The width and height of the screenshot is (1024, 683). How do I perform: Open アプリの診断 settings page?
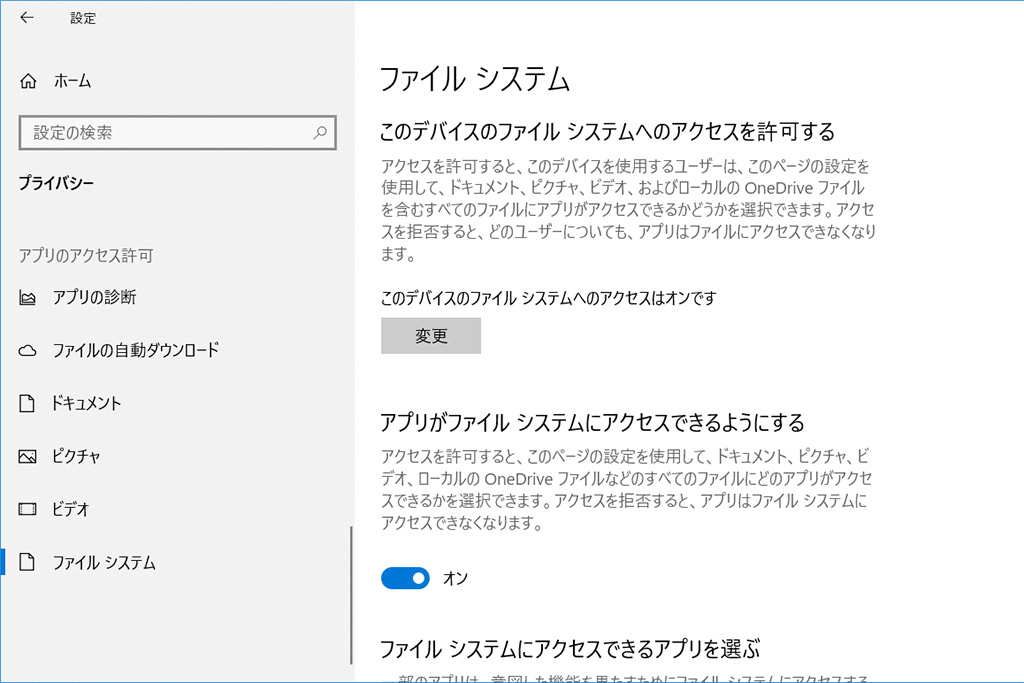(x=94, y=297)
